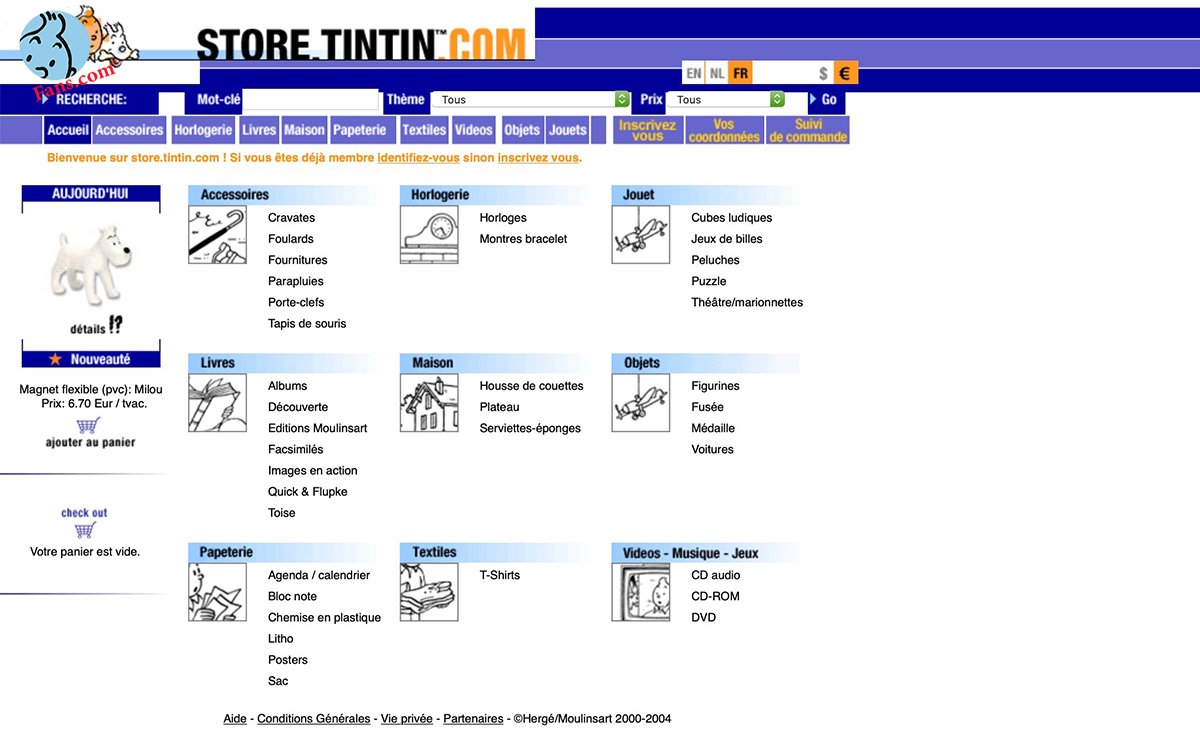Click the STORE.TINTIN.COM banner logo
Viewport: 1200px width, 742px height.
[x=361, y=43]
